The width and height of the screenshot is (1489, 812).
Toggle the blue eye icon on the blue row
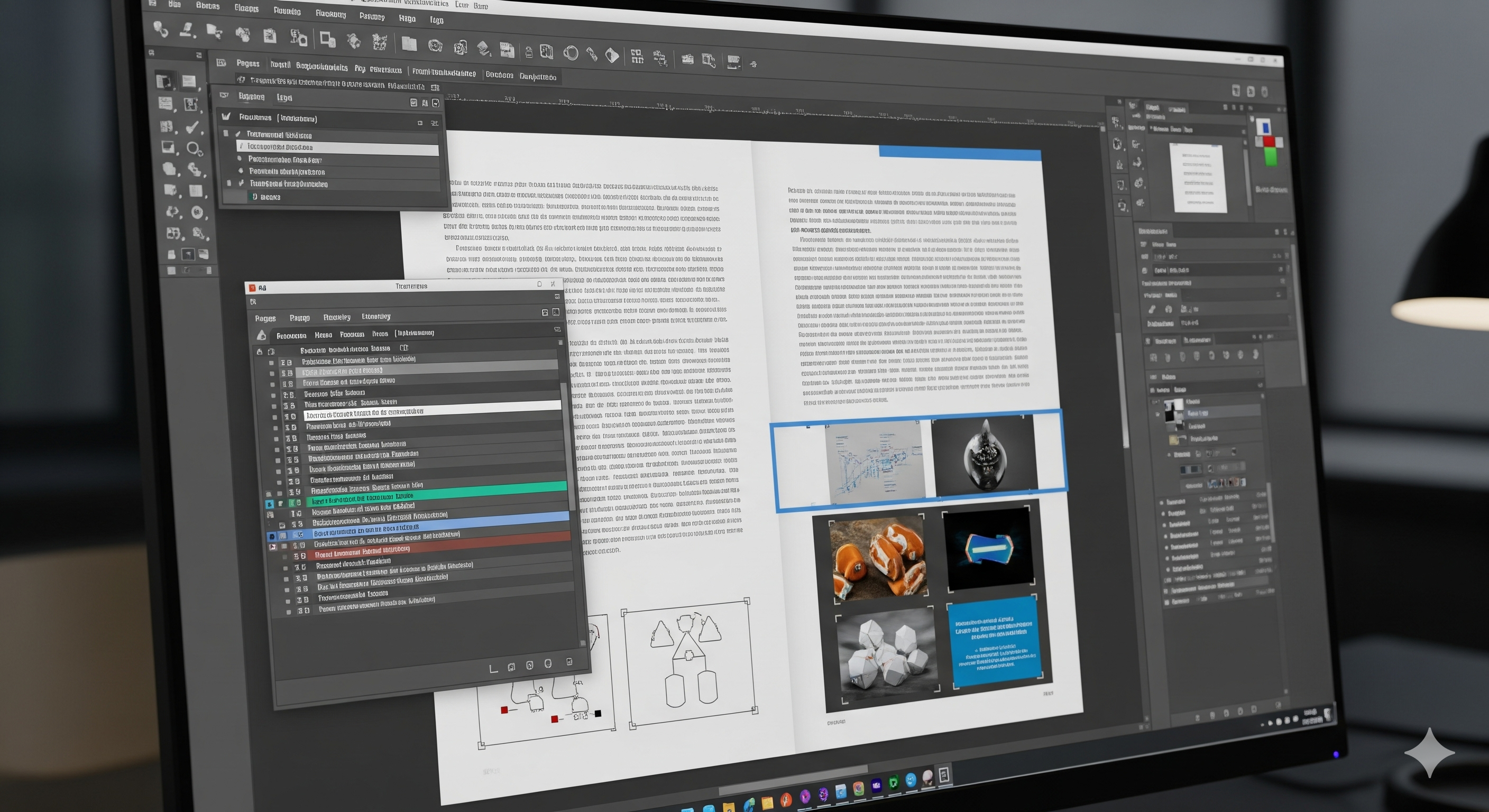272,537
